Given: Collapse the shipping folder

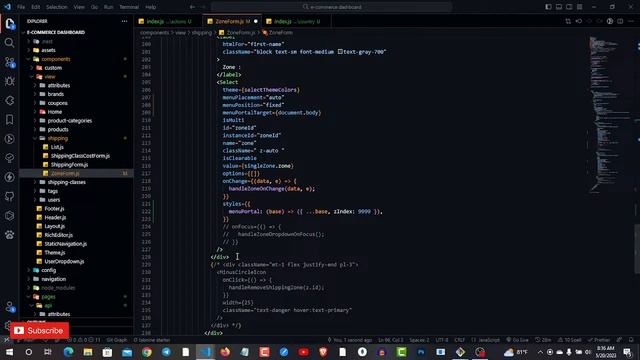Looking at the screenshot, I should tap(58, 138).
